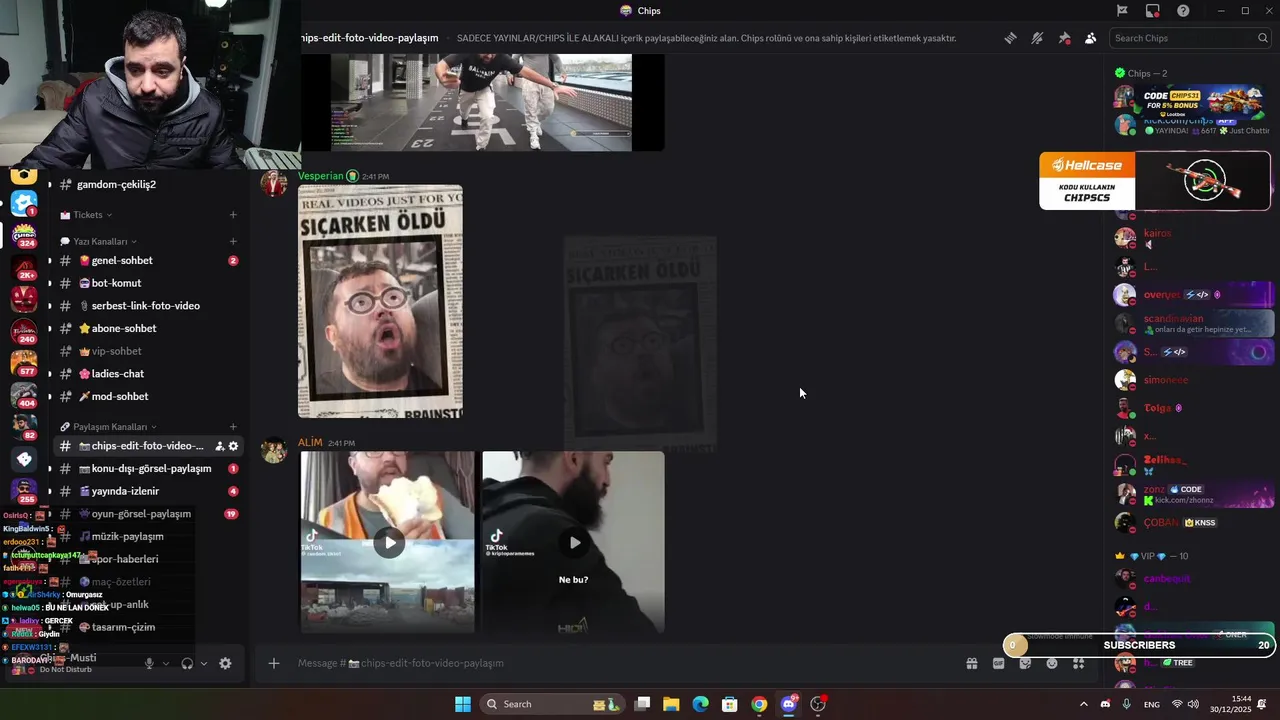The image size is (1280, 720).
Task: Open edit channel gear on chips-edit-foto-video
Action: [x=233, y=446]
